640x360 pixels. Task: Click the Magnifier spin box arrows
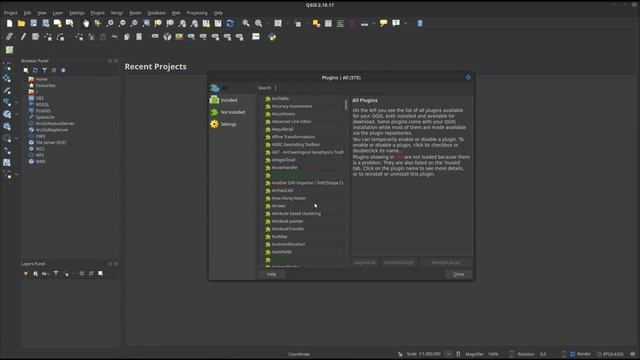tap(511, 354)
